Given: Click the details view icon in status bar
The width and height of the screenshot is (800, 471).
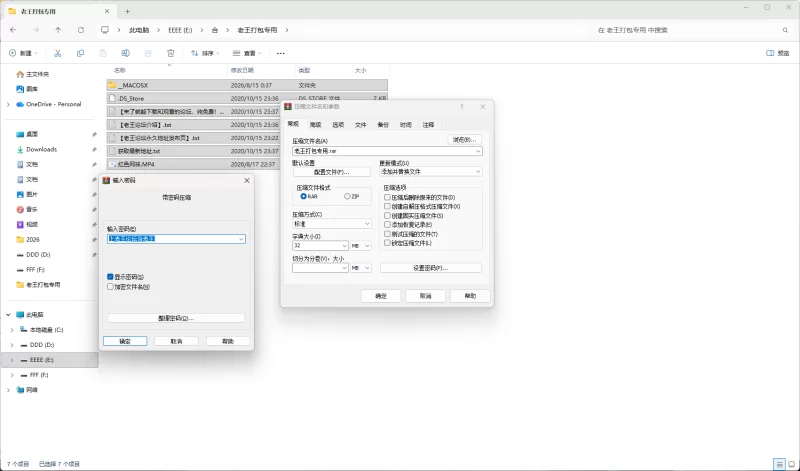Looking at the screenshot, I should tap(779, 464).
